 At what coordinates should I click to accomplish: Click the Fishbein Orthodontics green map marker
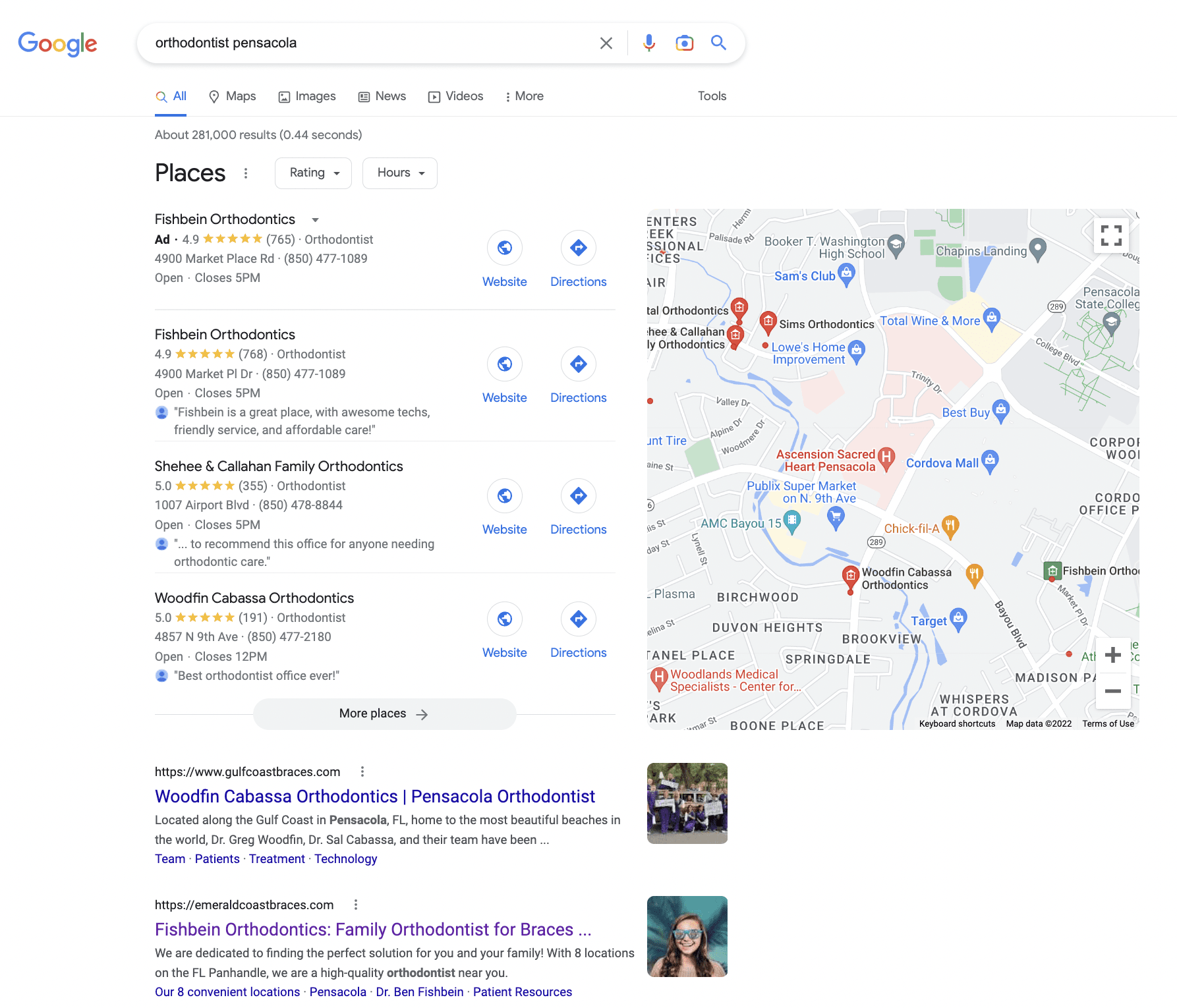pos(1052,571)
